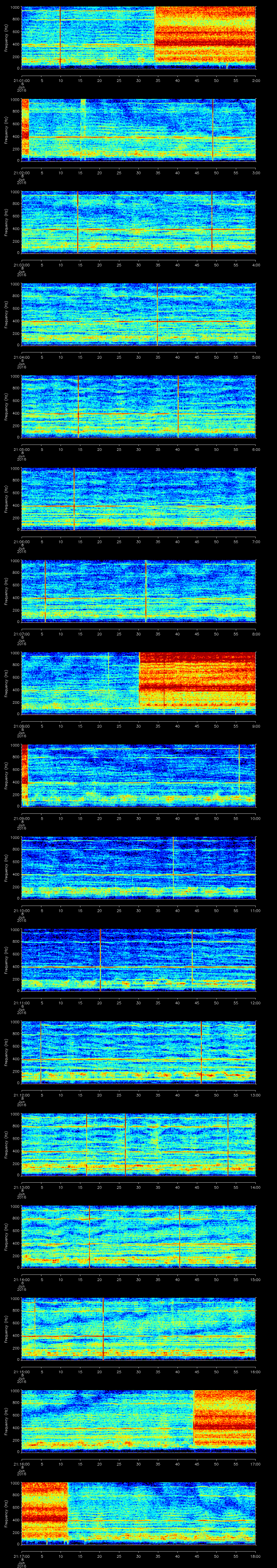Open the spectrogram panel starting at 21:07:00
Image resolution: width=277 pixels, height=1568 pixels.
(138, 590)
